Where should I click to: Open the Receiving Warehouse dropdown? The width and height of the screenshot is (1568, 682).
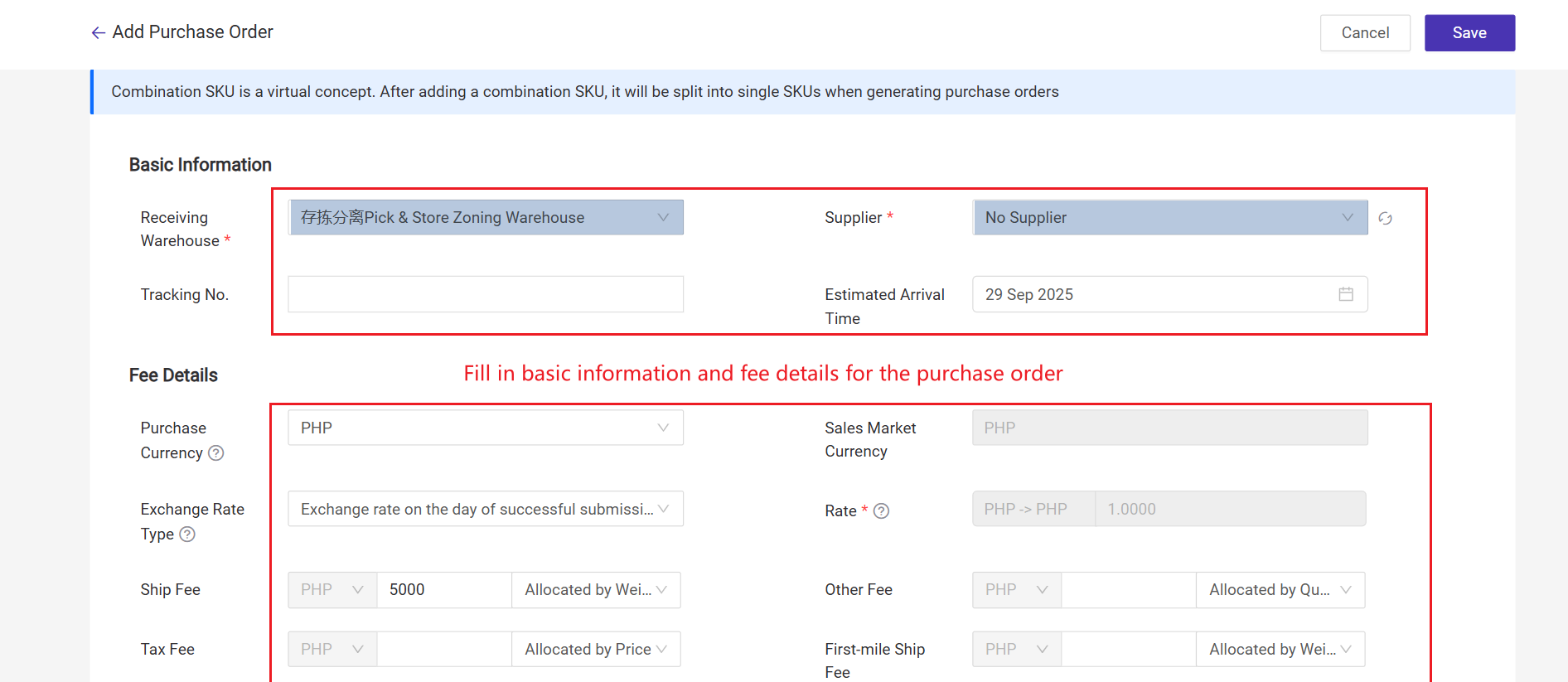[x=486, y=218]
